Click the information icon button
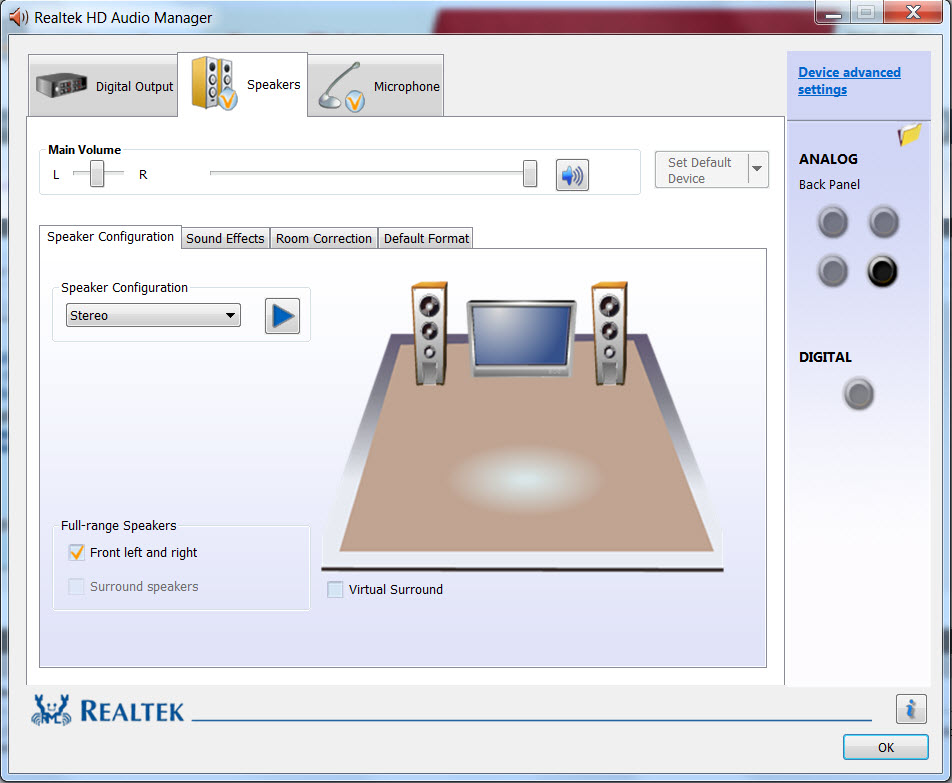The width and height of the screenshot is (952, 783). [x=911, y=709]
